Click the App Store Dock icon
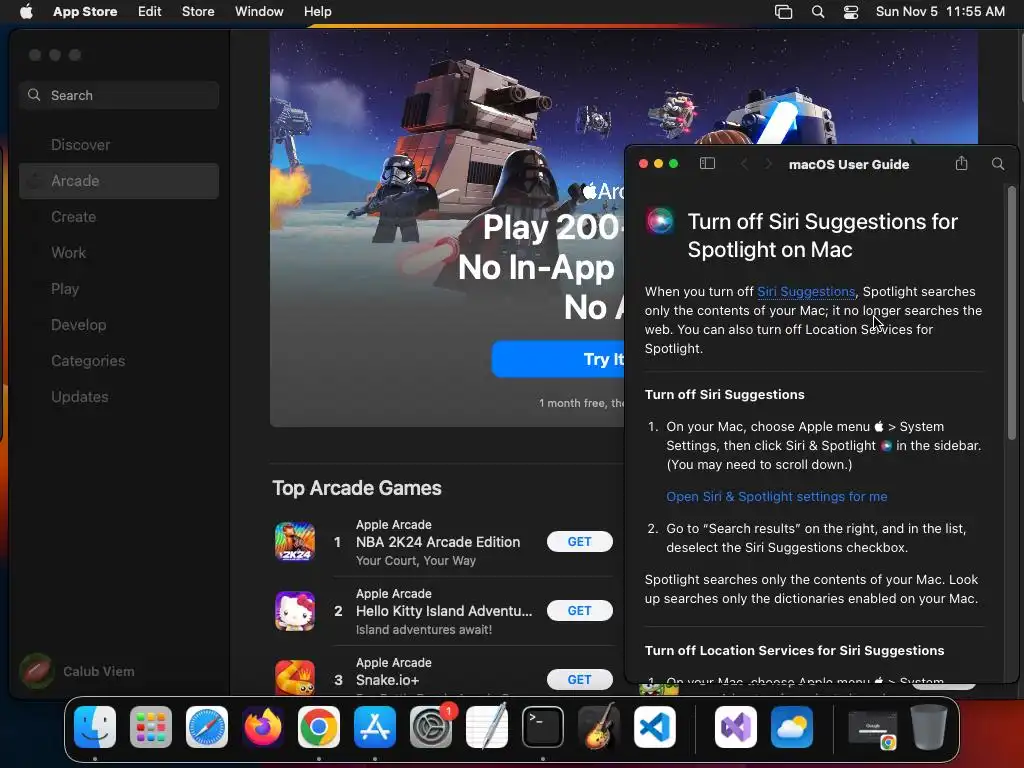1024x768 pixels. pyautogui.click(x=375, y=727)
